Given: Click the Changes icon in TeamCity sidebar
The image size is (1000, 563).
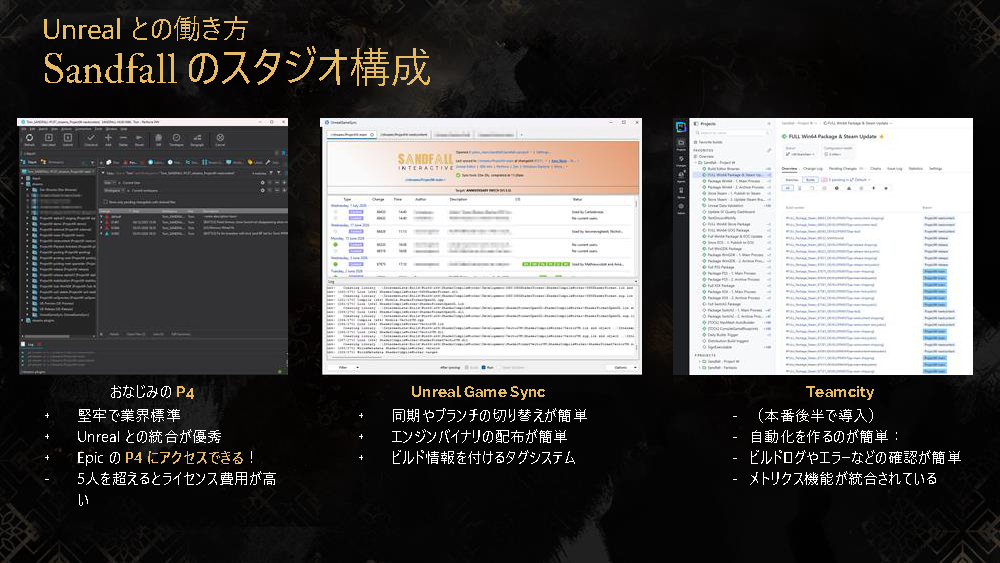Looking at the screenshot, I should coord(681,159).
